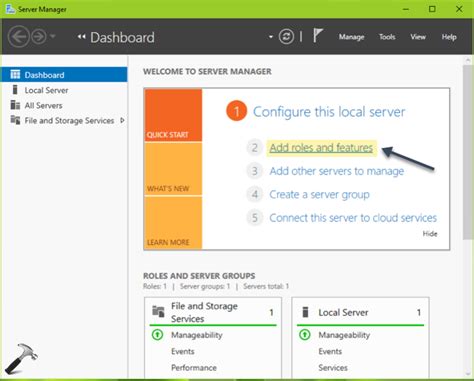Select File and Storage Services in sidebar
The height and width of the screenshot is (381, 474).
(64, 120)
